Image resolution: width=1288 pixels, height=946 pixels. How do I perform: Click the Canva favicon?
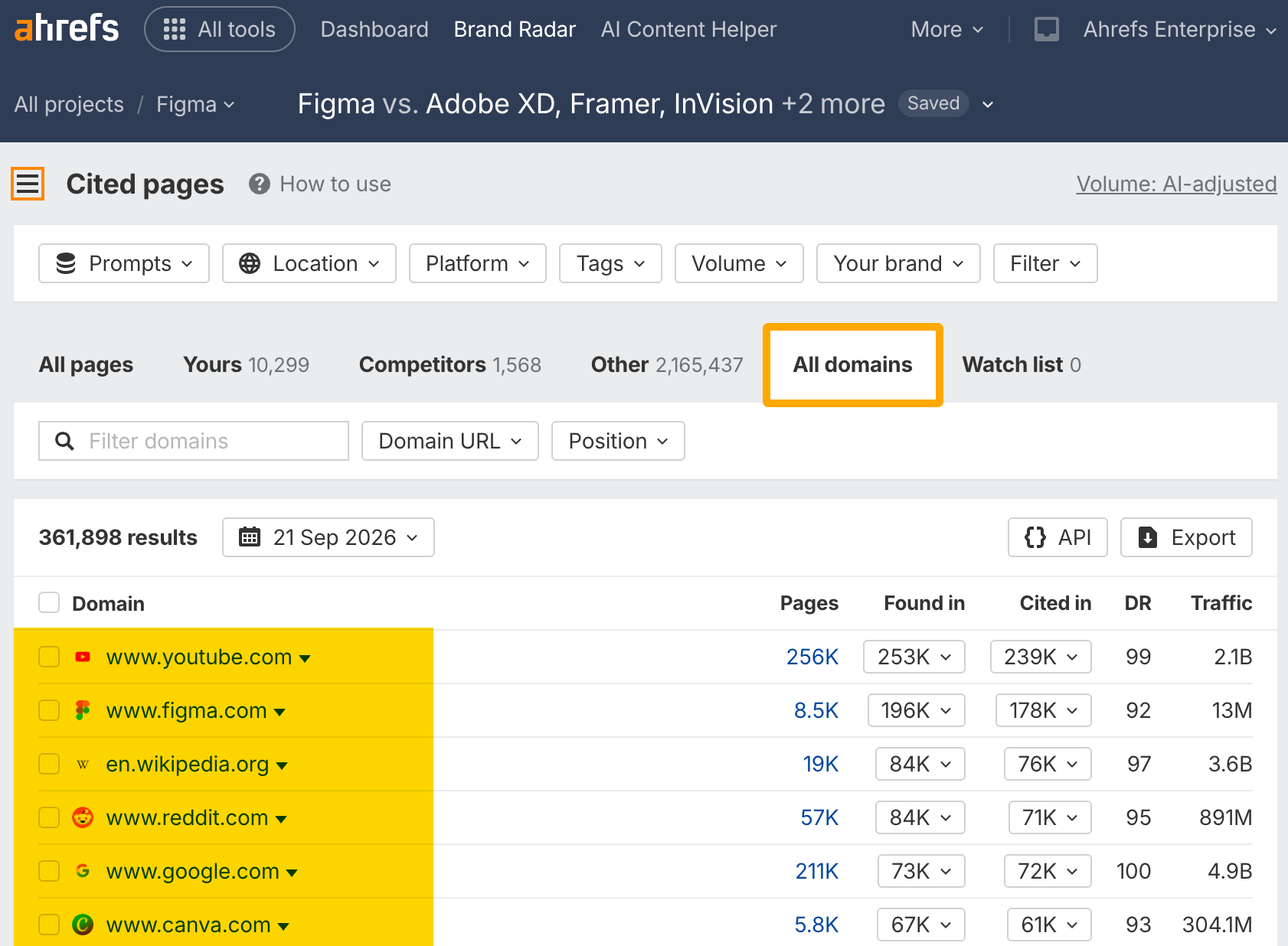(x=83, y=925)
